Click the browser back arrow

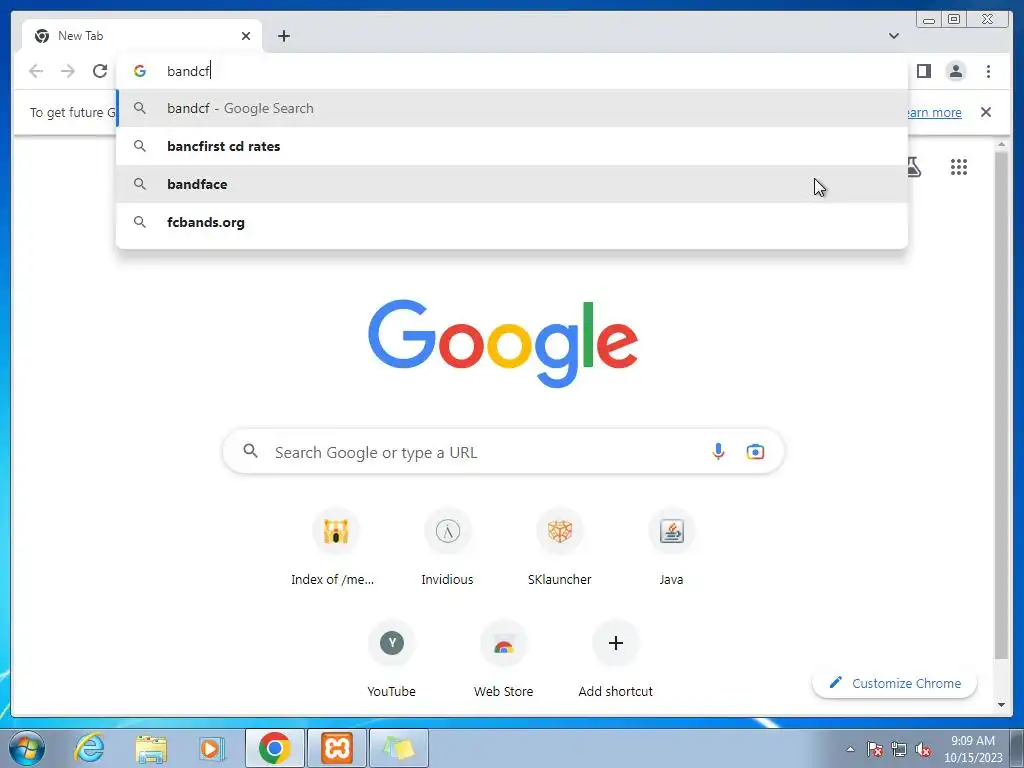click(x=36, y=71)
